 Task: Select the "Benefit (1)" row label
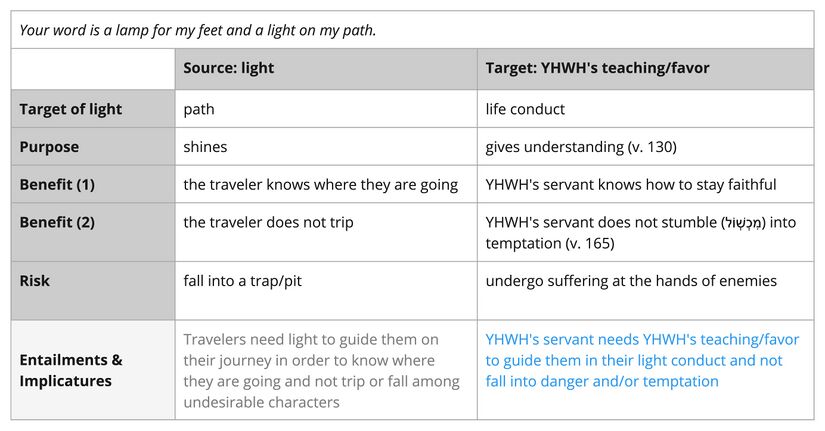click(x=57, y=185)
